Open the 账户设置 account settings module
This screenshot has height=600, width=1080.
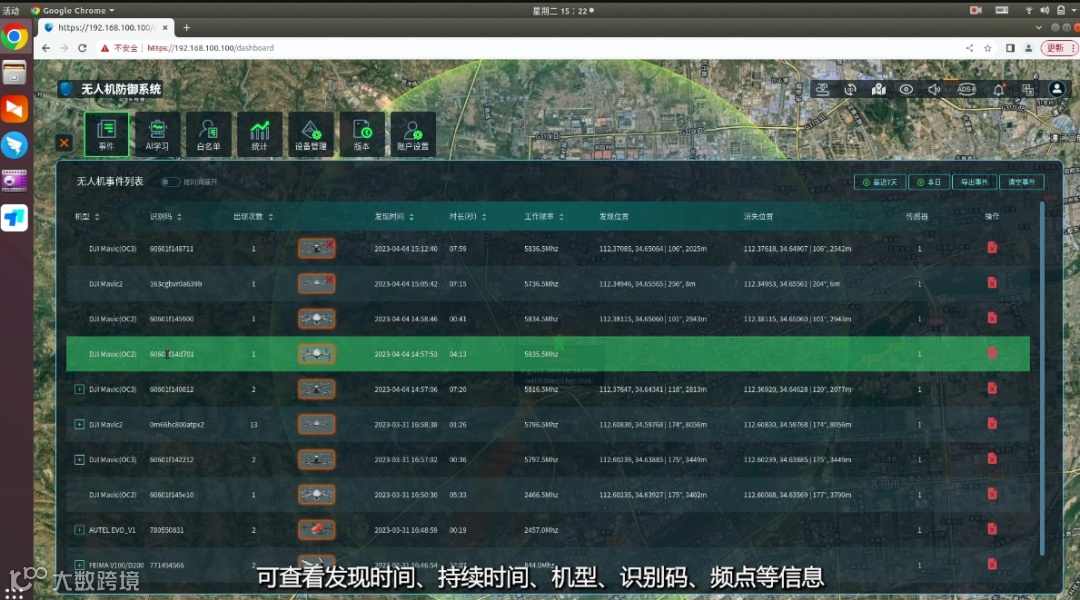[413, 134]
